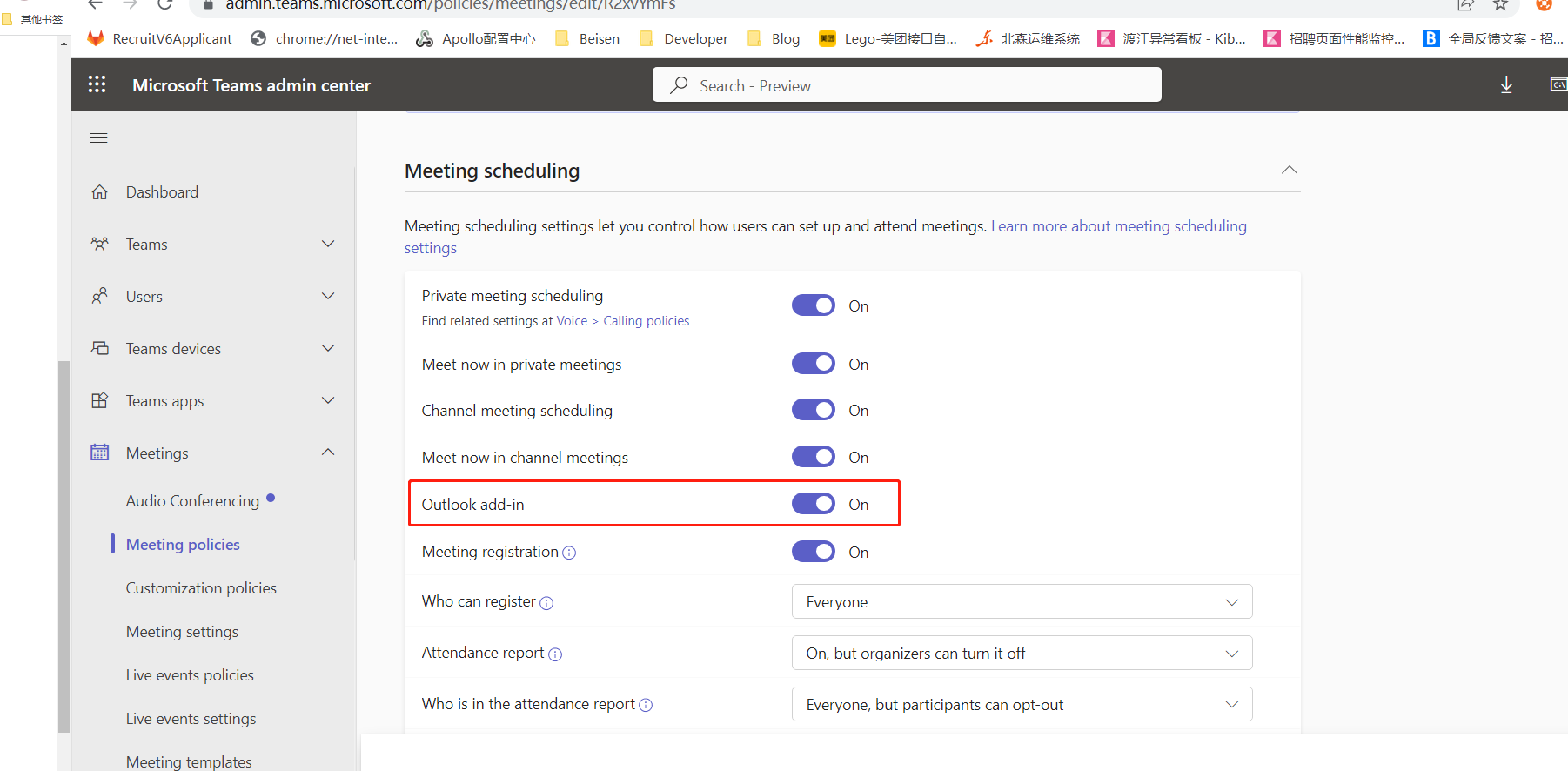The image size is (1568, 771).
Task: Click the share page icon in address bar
Action: (1465, 4)
